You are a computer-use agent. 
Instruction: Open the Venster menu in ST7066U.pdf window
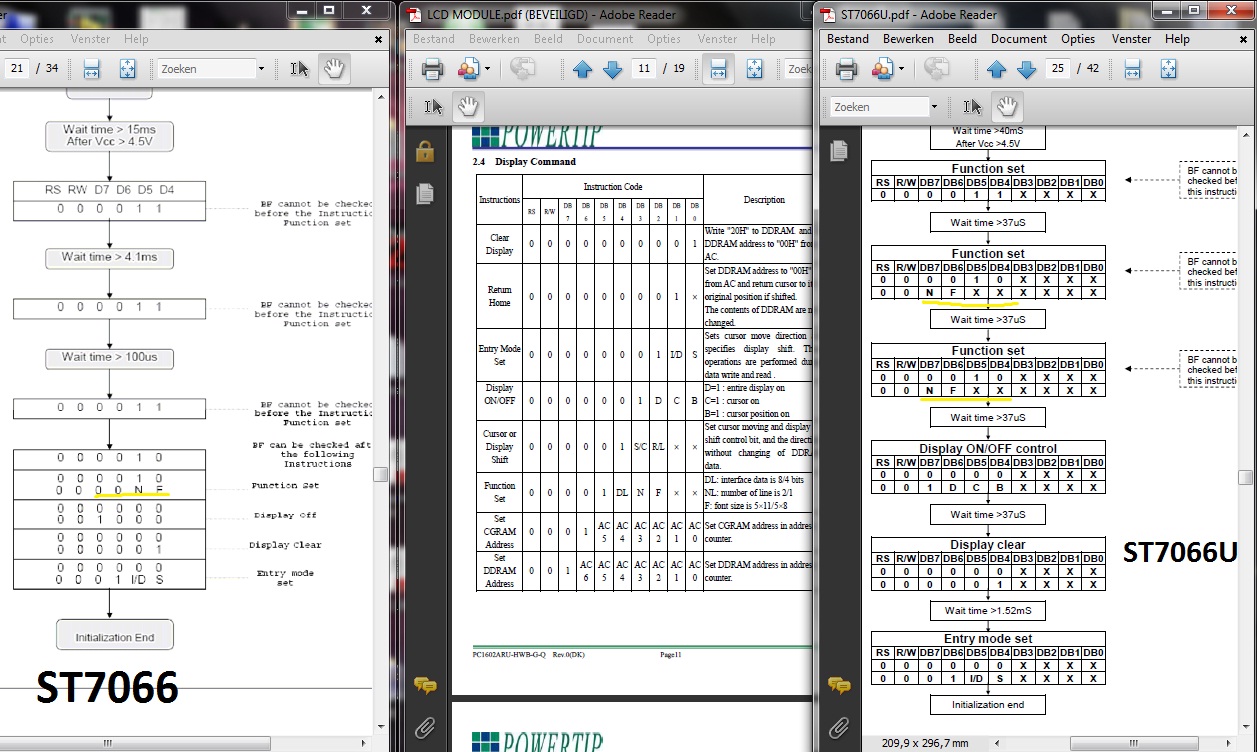click(x=1132, y=39)
